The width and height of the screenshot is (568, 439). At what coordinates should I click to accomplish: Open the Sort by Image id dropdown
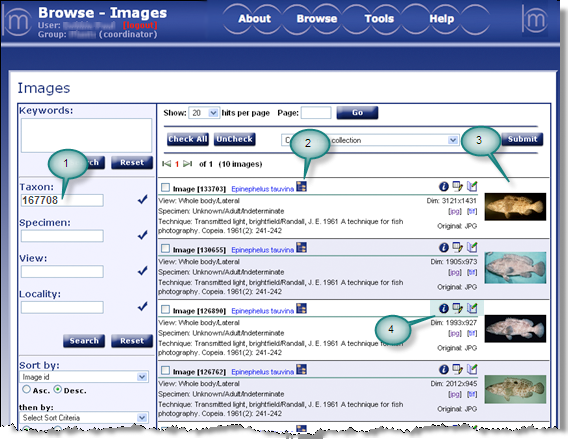(84, 377)
